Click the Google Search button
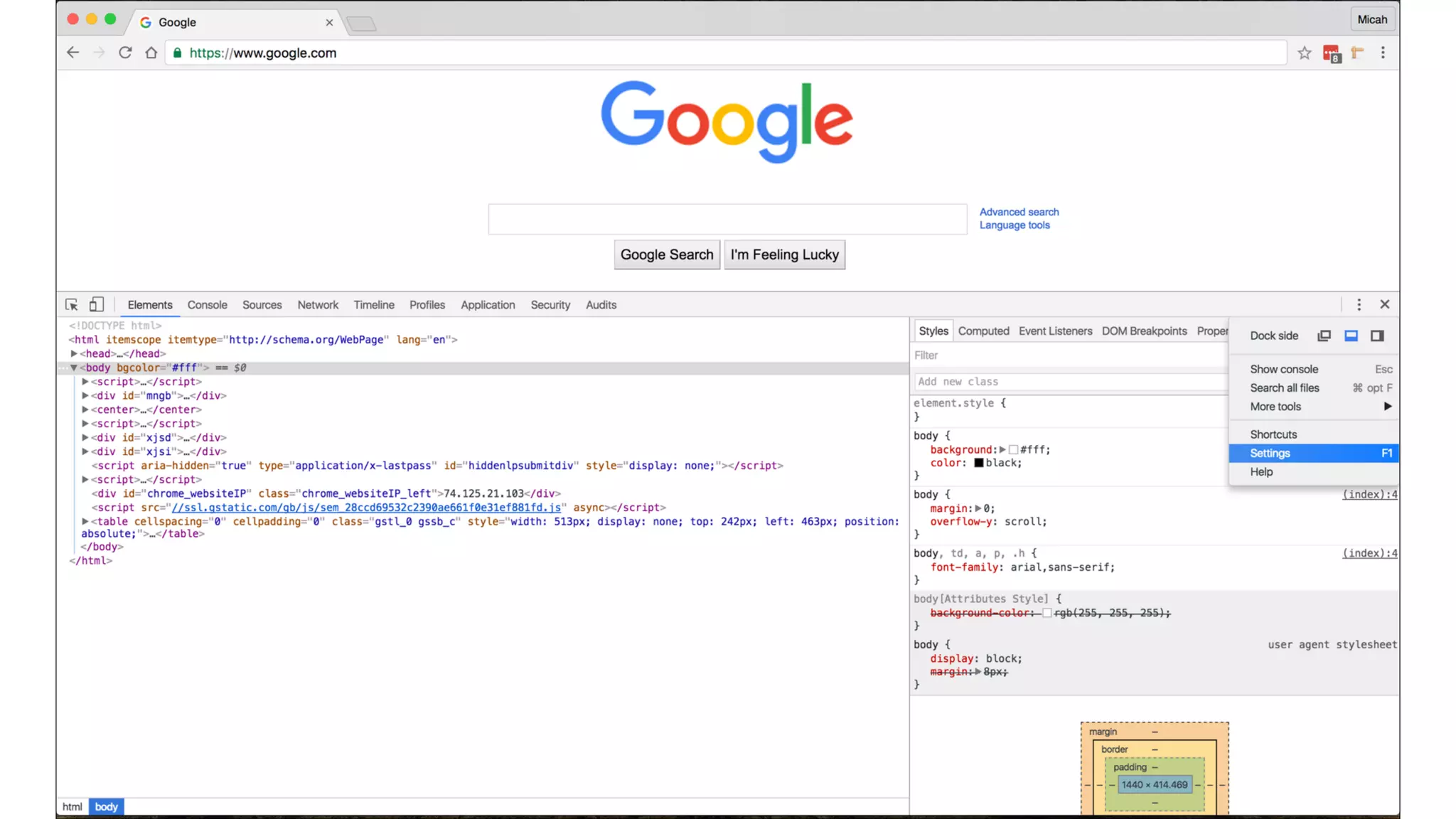Image resolution: width=1456 pixels, height=819 pixels. pyautogui.click(x=666, y=255)
